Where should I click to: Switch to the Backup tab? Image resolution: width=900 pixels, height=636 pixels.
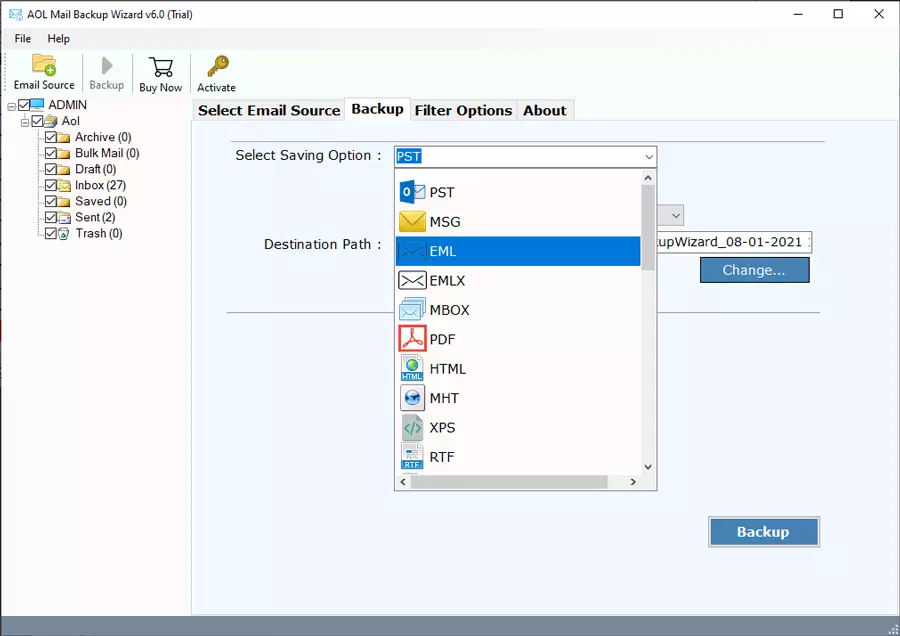[378, 109]
